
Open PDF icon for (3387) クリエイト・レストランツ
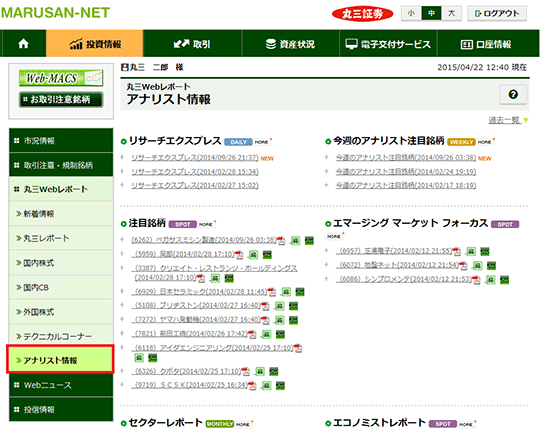pyautogui.click(x=201, y=278)
